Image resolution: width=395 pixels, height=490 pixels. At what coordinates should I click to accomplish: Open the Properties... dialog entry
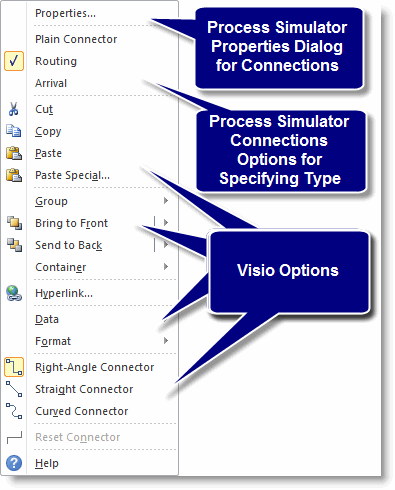65,13
